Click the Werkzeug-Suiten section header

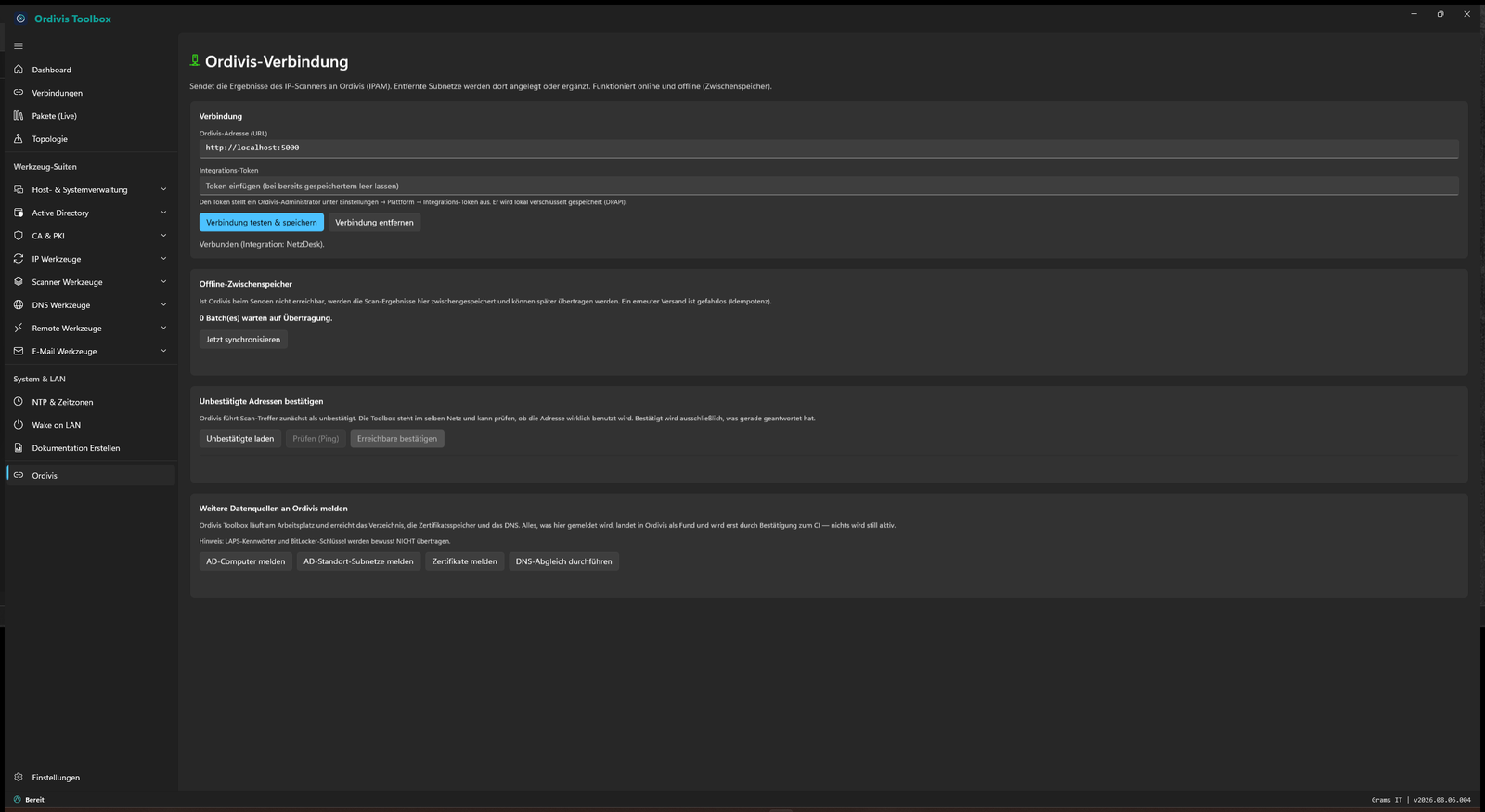[45, 167]
